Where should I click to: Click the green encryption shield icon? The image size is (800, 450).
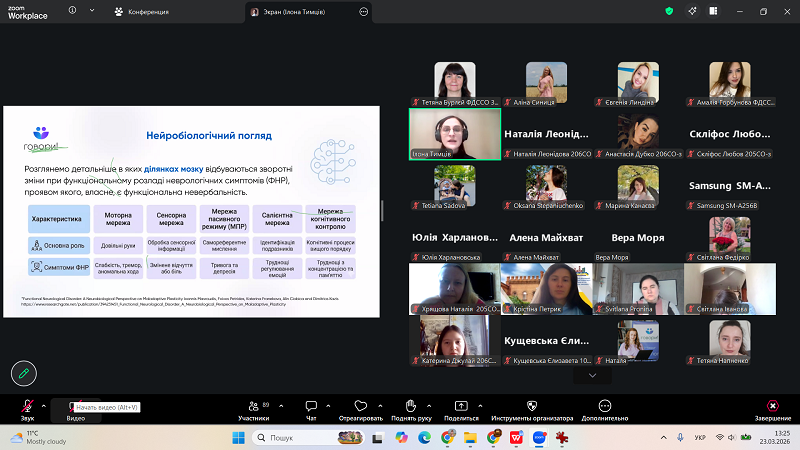[669, 12]
